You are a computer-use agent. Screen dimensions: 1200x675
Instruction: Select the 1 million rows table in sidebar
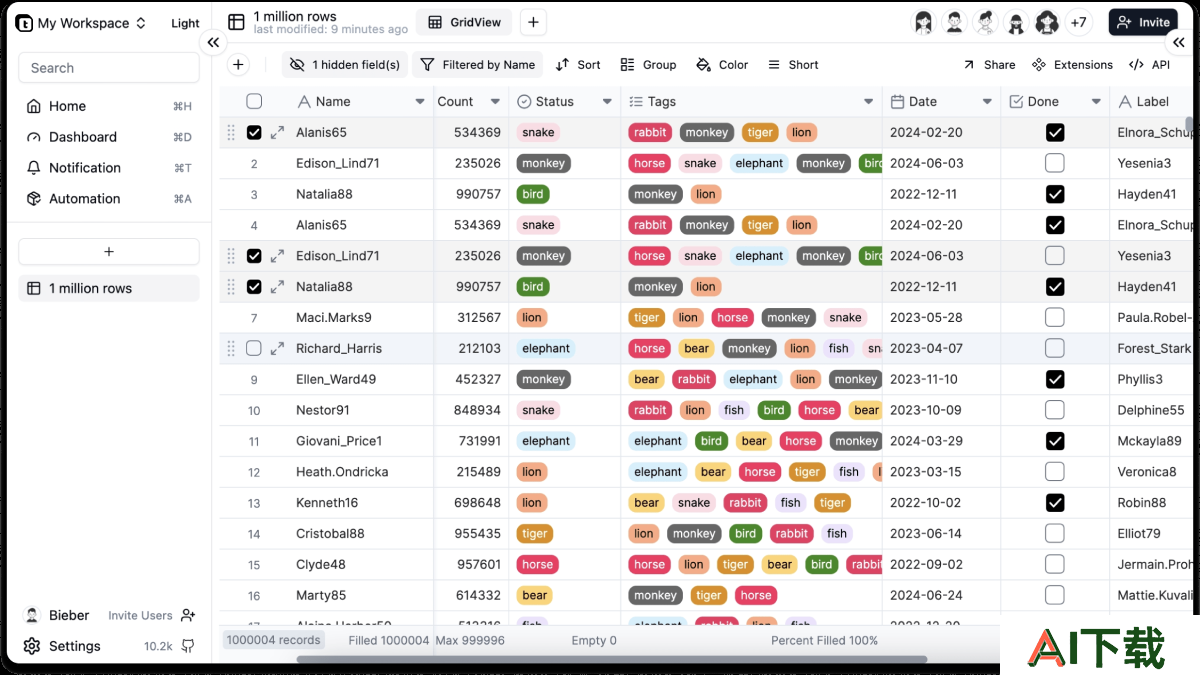109,288
